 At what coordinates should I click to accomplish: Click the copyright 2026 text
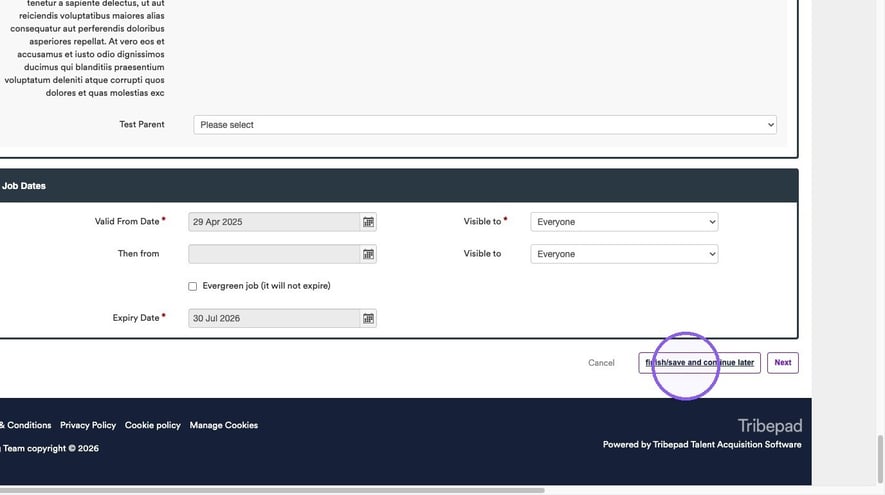(x=50, y=449)
